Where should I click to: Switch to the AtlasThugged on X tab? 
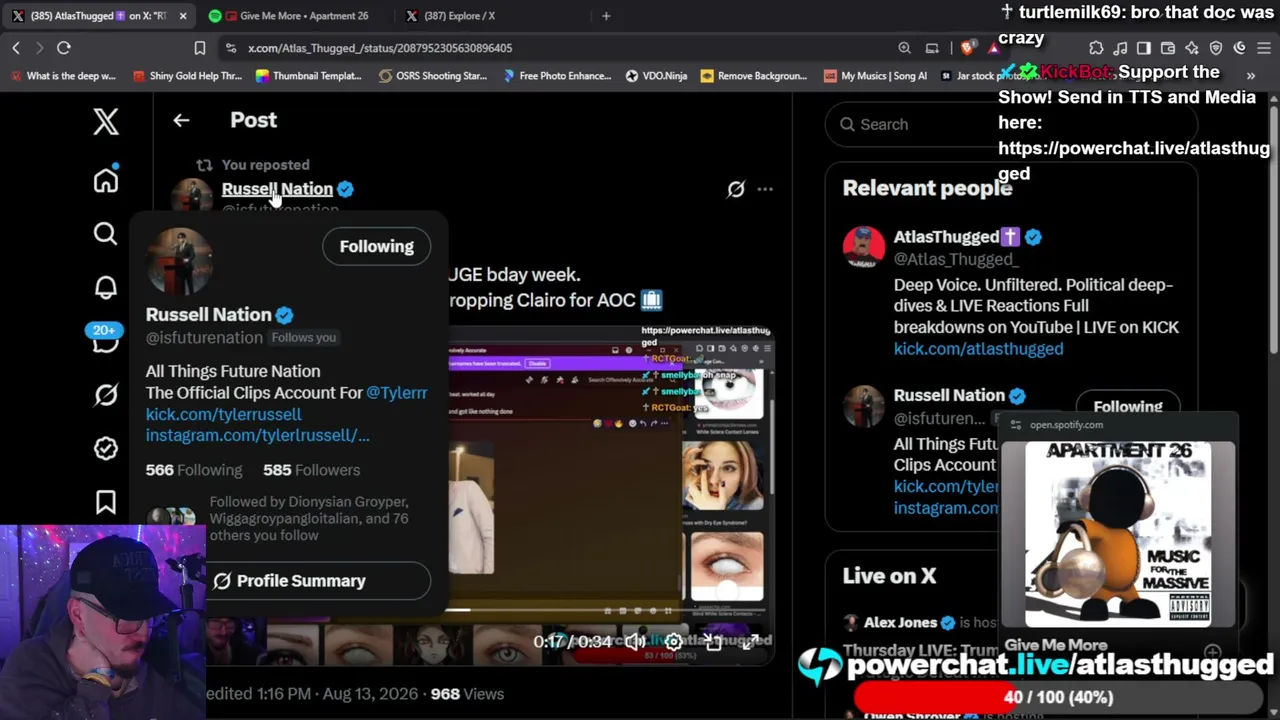click(x=99, y=16)
